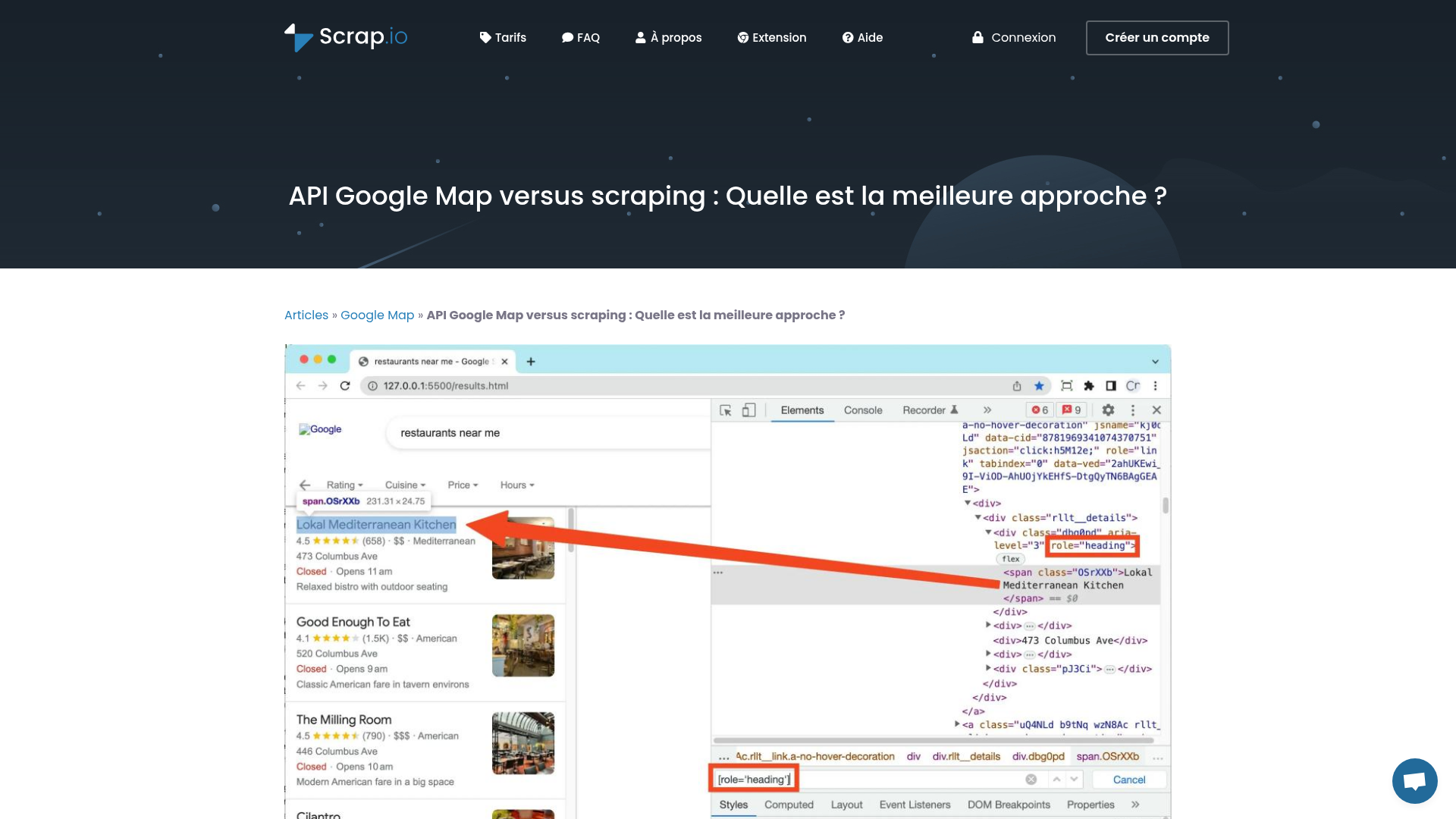
Task: Click the Connexion login link
Action: 1014,37
